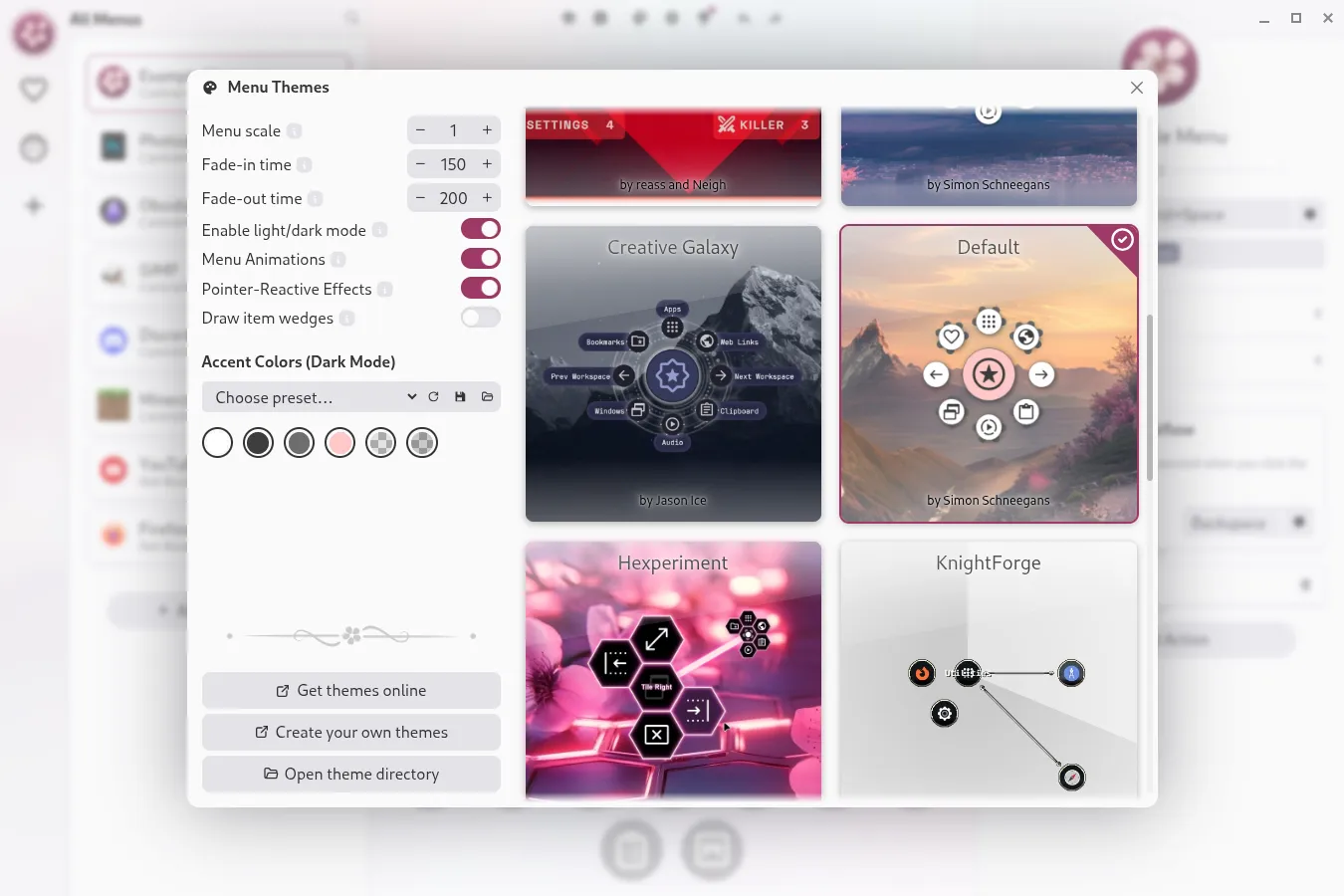Disable Menu Animations switch

click(481, 259)
